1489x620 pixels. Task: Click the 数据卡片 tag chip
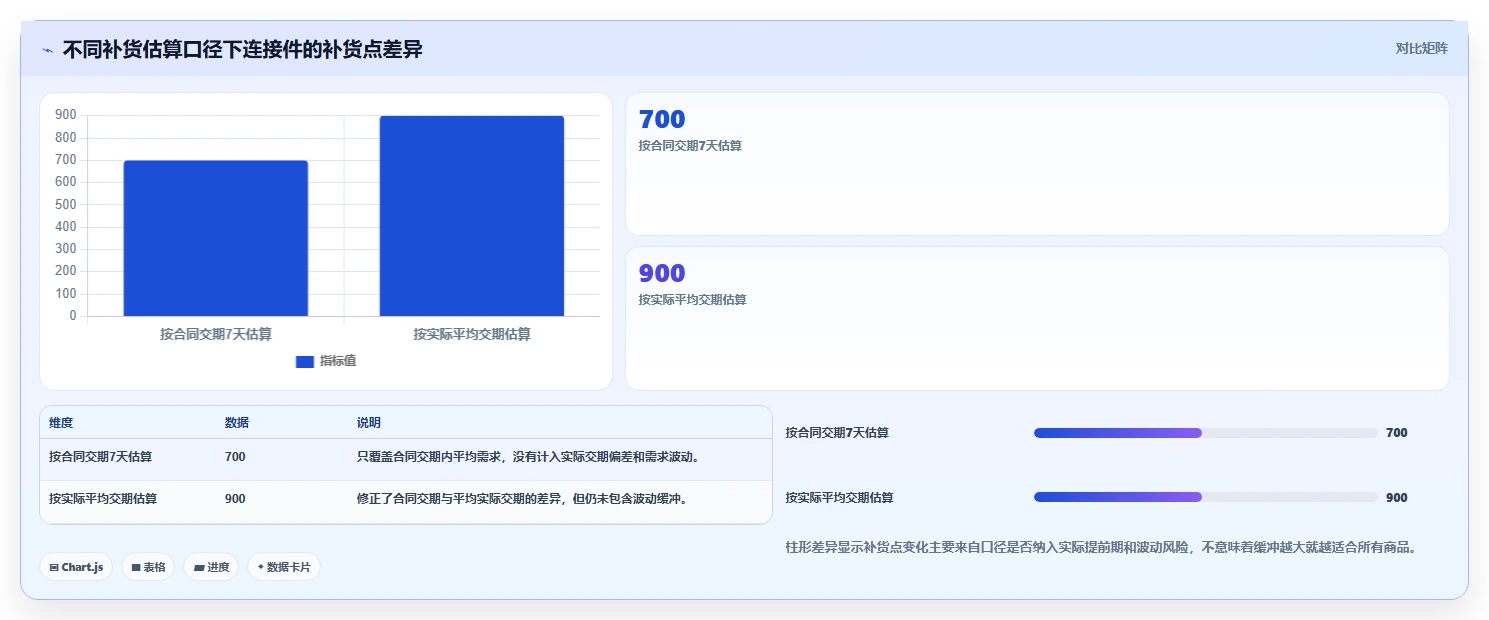tap(284, 567)
